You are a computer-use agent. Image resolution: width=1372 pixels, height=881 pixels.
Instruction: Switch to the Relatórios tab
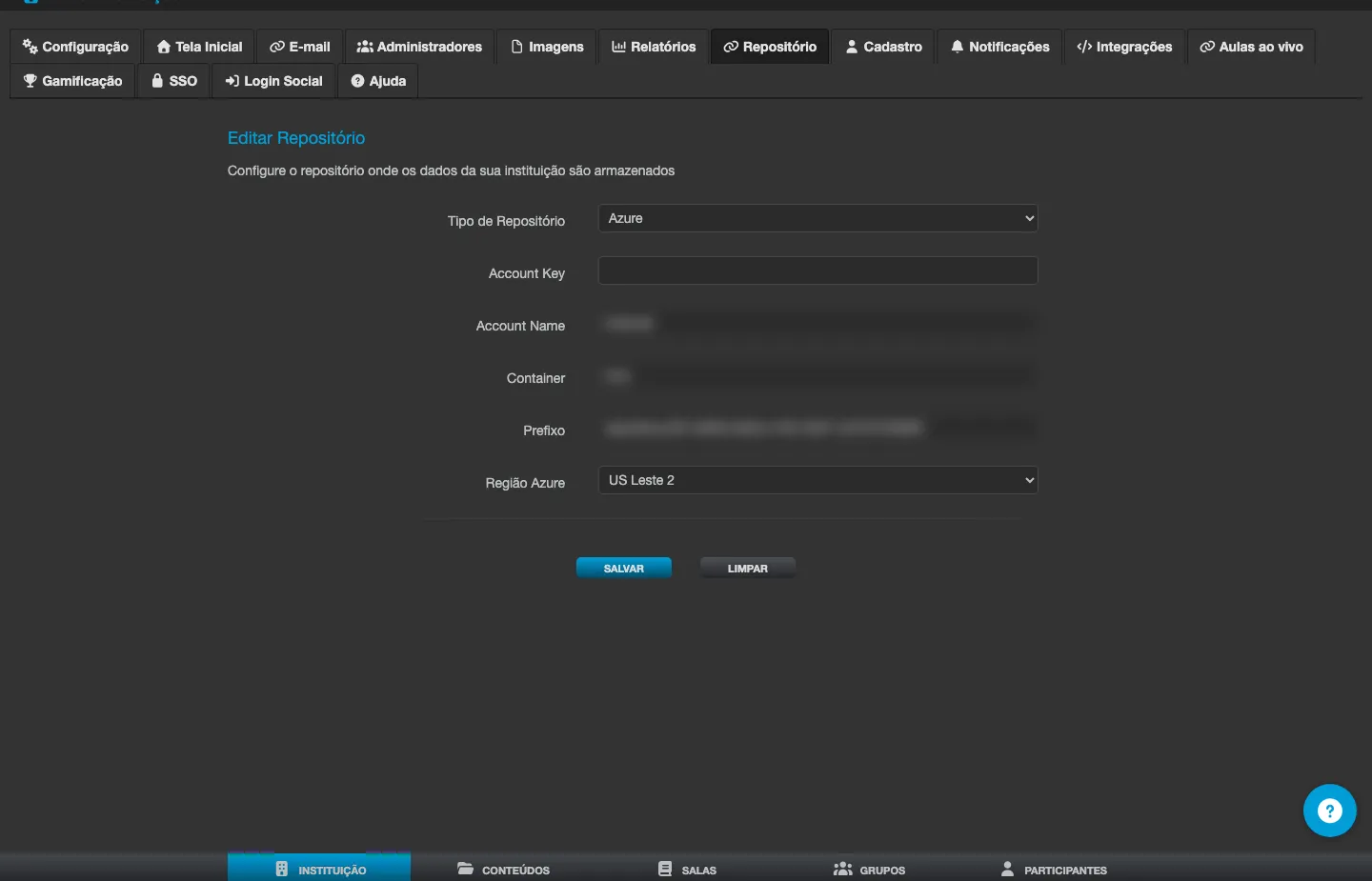654,47
